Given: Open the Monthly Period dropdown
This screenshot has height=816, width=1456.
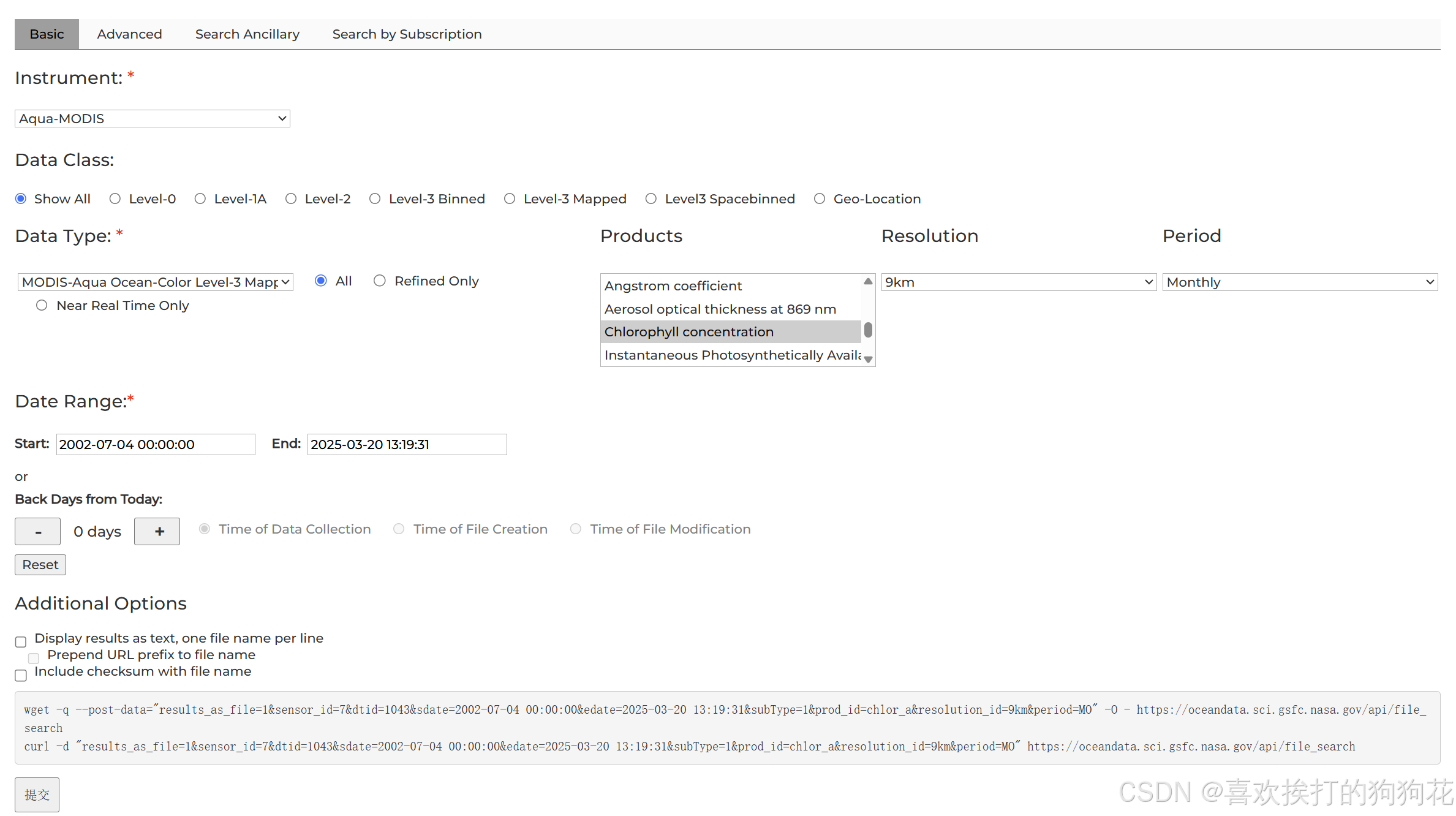Looking at the screenshot, I should (1299, 282).
